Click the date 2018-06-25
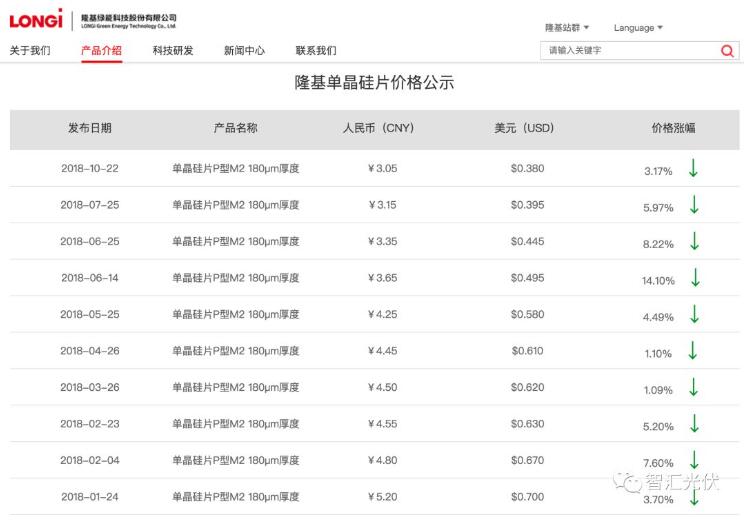 pyautogui.click(x=90, y=241)
